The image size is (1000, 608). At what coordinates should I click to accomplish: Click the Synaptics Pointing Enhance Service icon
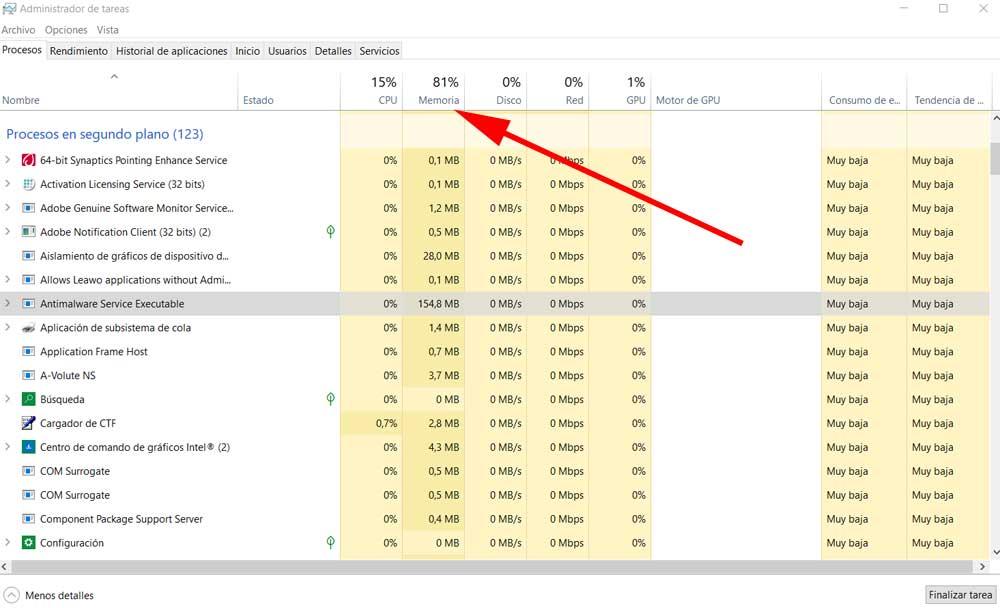(x=28, y=160)
